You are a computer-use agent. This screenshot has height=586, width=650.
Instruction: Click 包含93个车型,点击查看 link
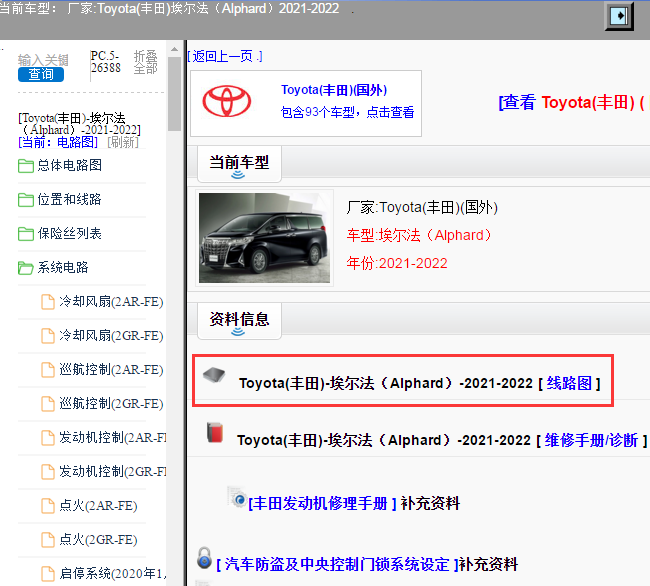coord(347,112)
